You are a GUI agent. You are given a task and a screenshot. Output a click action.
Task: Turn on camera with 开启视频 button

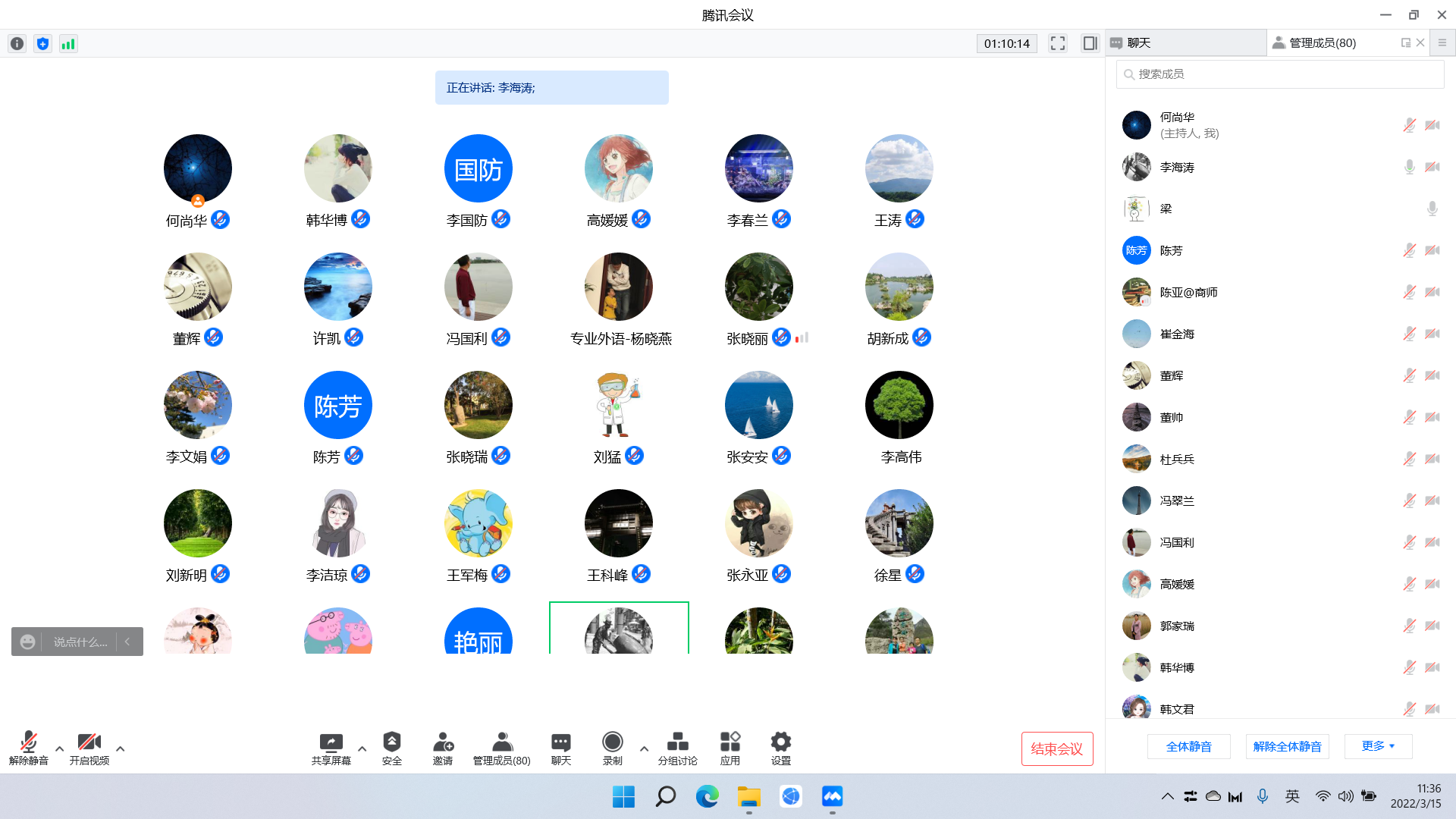[89, 742]
